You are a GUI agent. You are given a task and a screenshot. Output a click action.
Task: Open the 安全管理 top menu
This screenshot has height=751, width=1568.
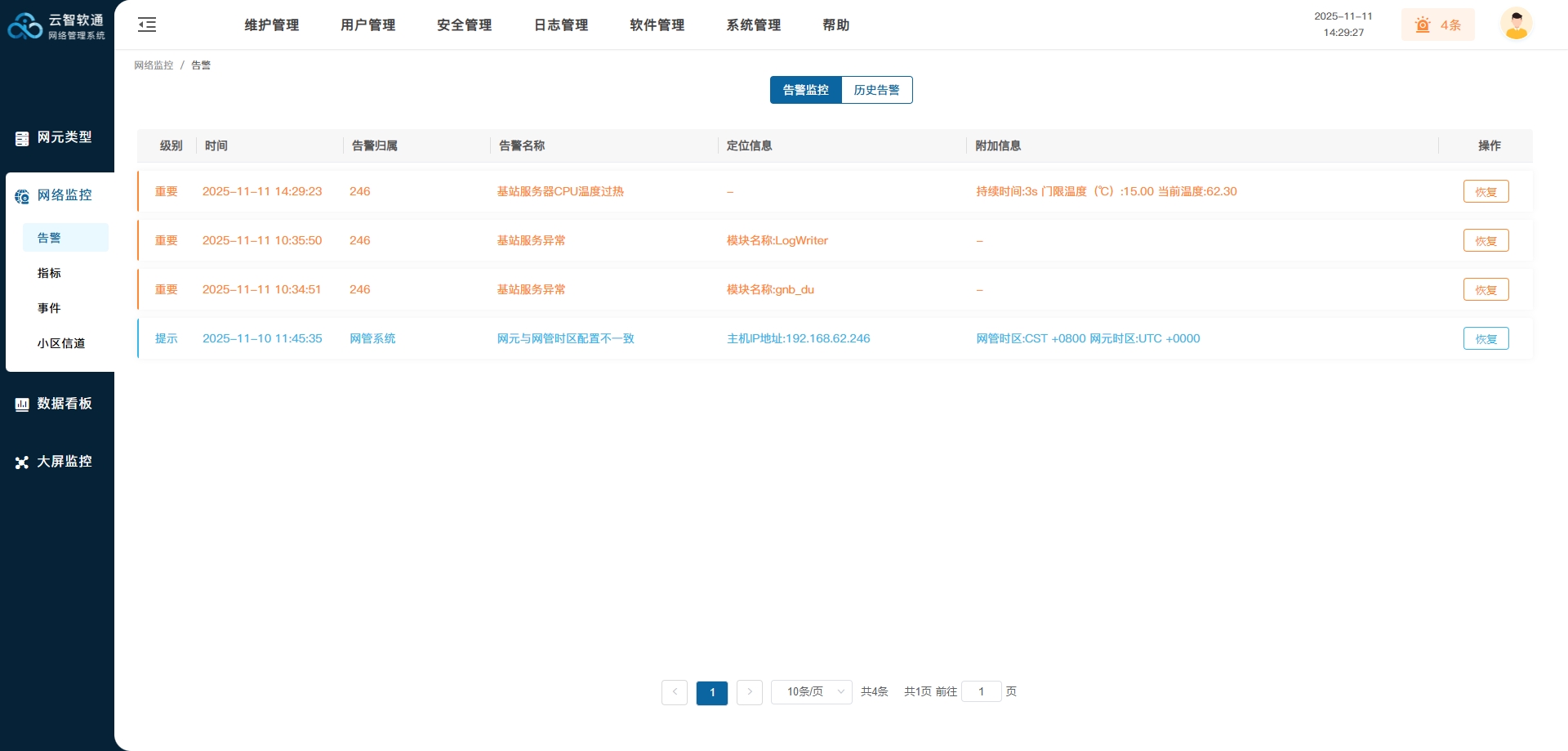pyautogui.click(x=464, y=25)
